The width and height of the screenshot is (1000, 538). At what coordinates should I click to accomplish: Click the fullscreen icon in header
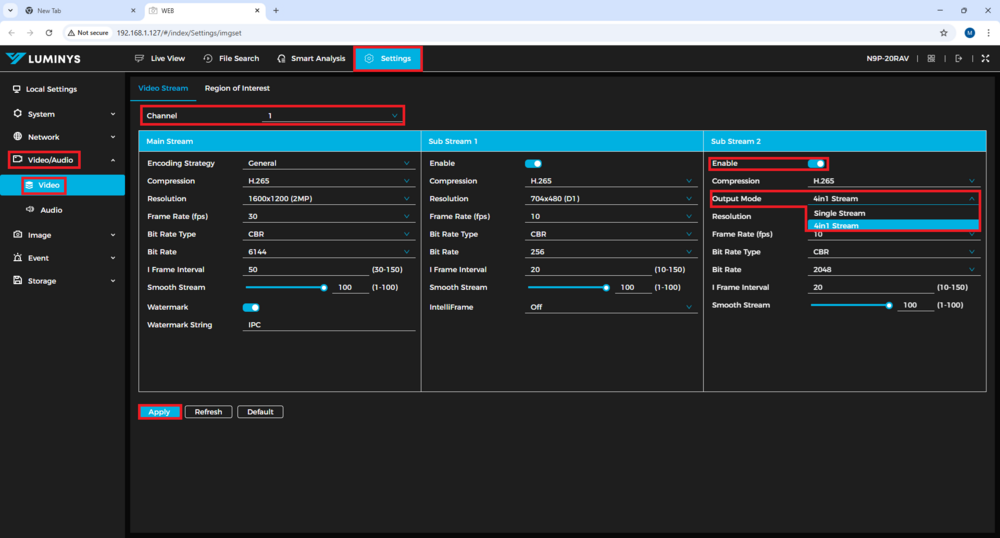[984, 59]
